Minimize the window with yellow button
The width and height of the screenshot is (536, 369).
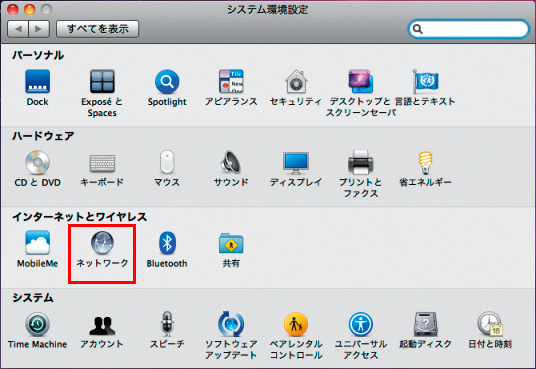click(x=29, y=9)
